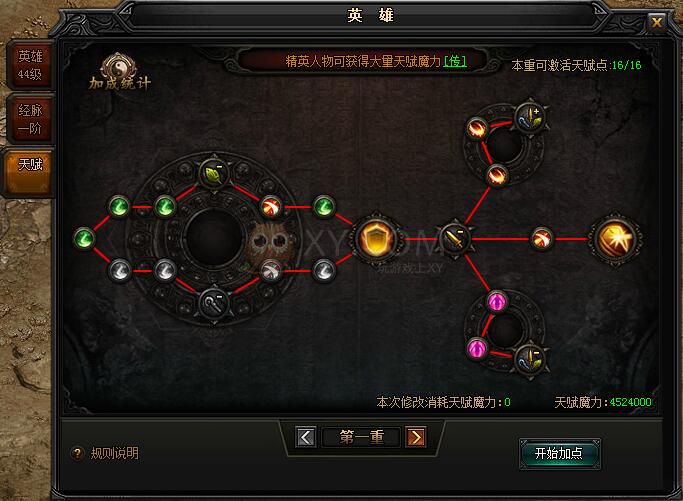Click the large golden burst talent at far right
Screen dimensions: 683x501
pos(615,239)
